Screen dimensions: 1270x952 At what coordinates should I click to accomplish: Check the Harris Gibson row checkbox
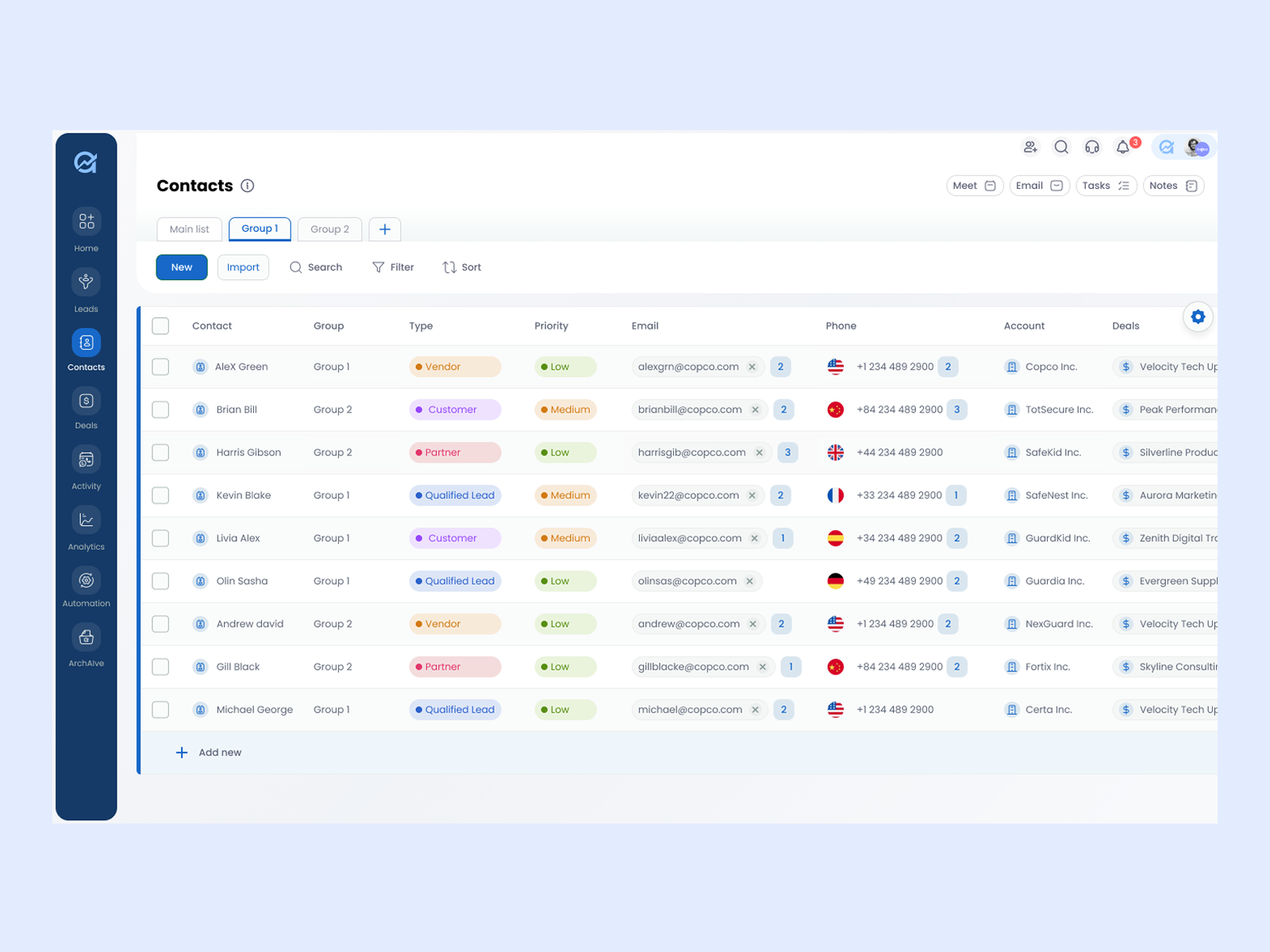point(160,452)
